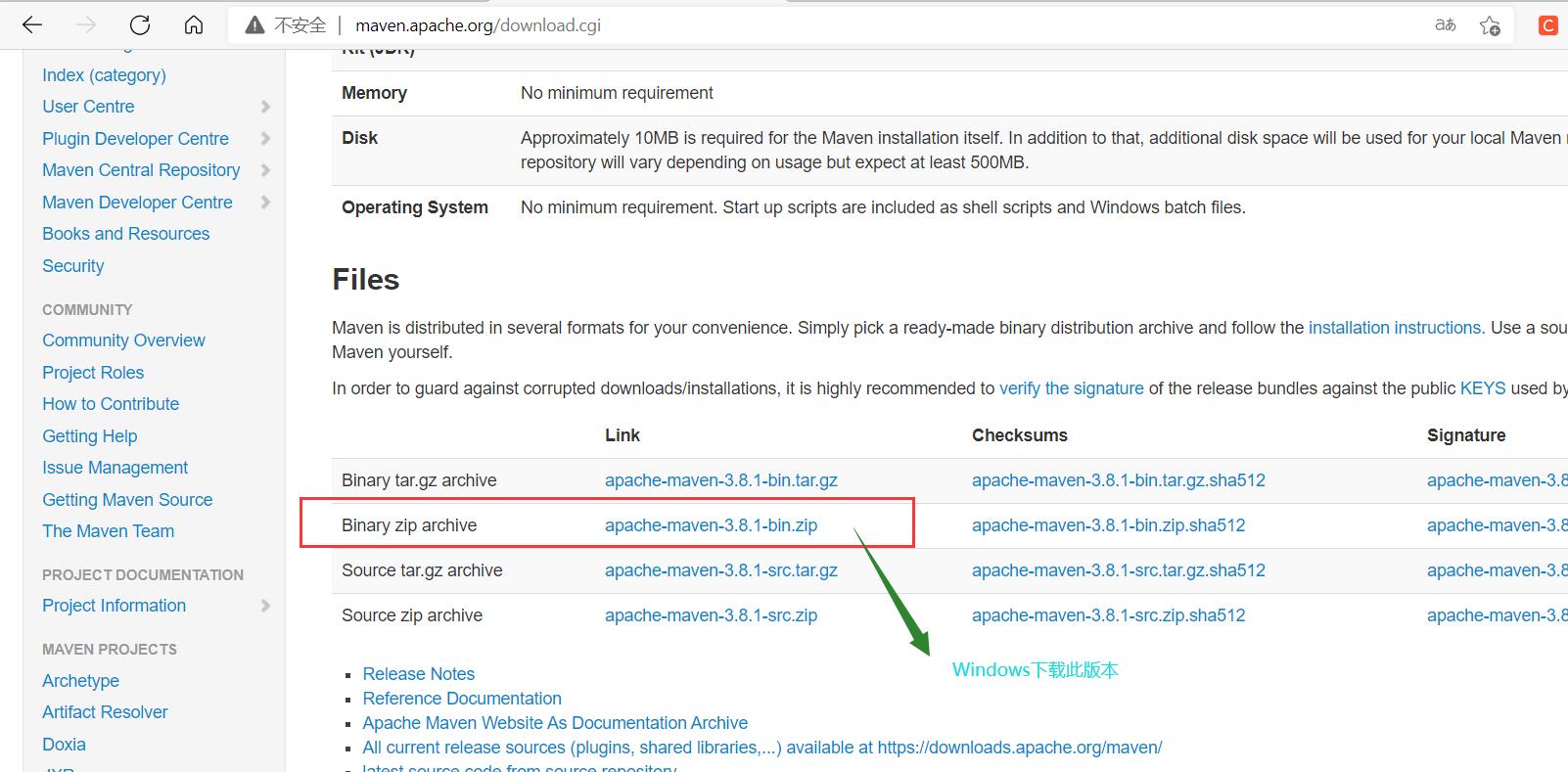
Task: Open Archetype project link
Action: click(80, 681)
